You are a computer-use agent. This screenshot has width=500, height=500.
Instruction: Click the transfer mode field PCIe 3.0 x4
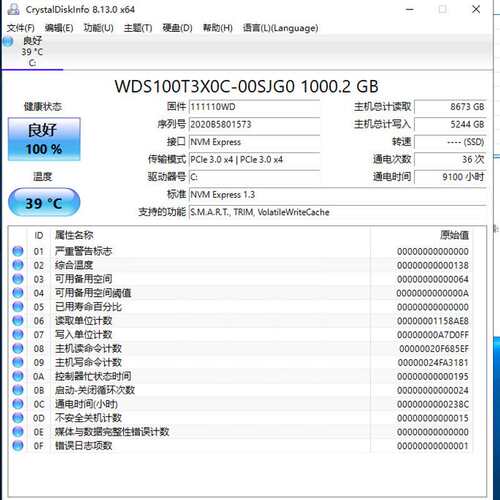(255, 160)
